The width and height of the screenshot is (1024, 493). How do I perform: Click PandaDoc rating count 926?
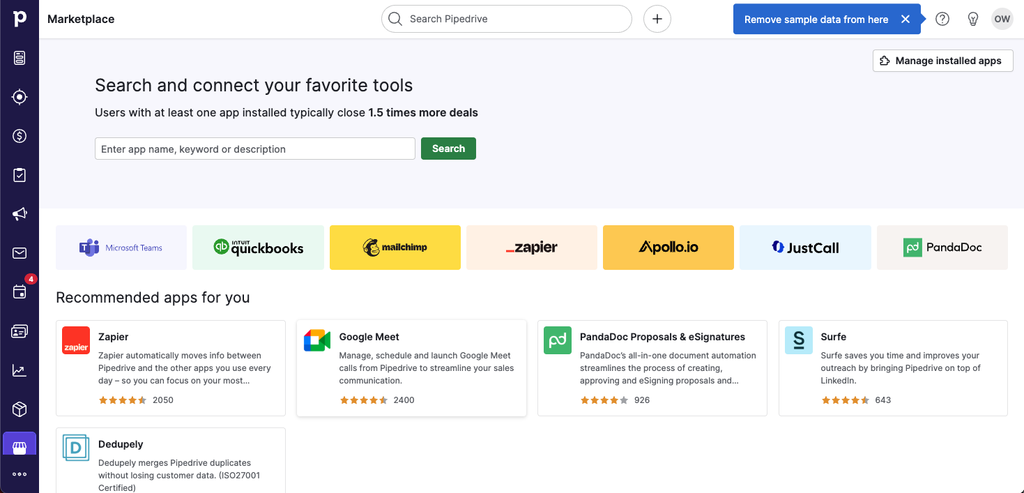pyautogui.click(x=642, y=400)
